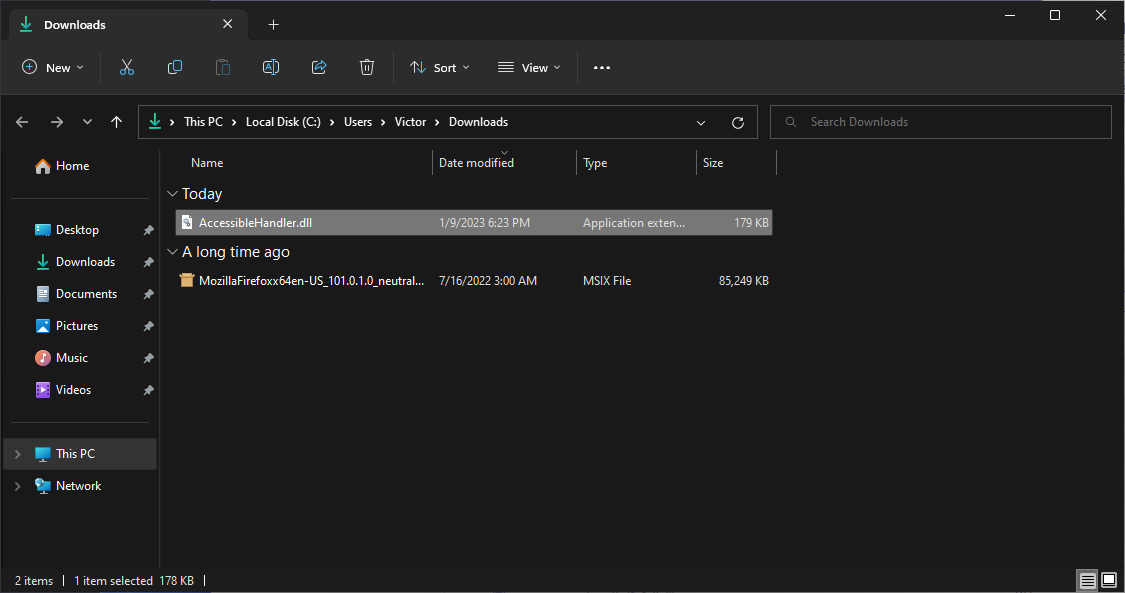The height and width of the screenshot is (593, 1125).
Task: Click the 85,249 KB size value
Action: tap(743, 281)
